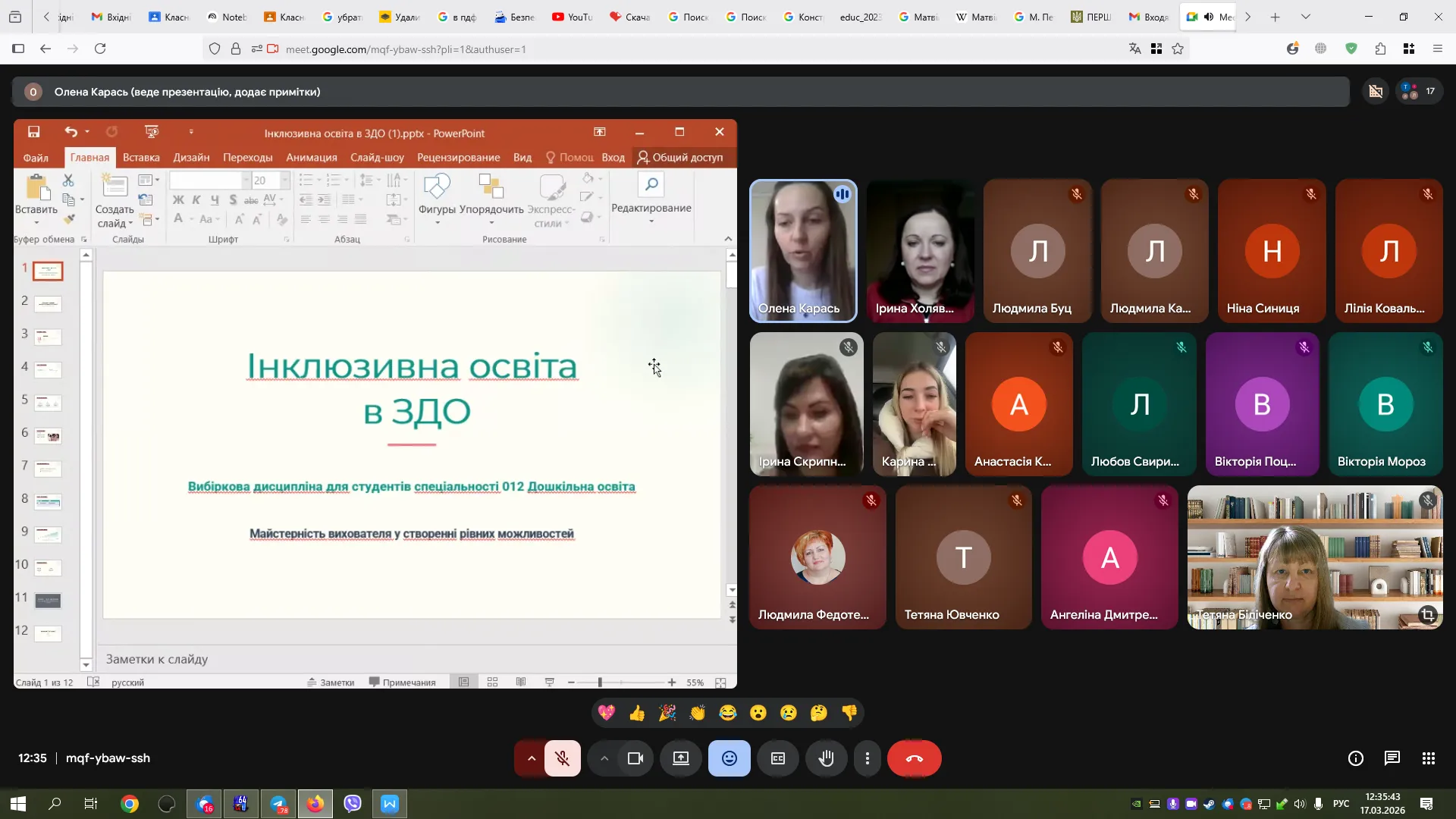Screen dimensions: 1456x819
Task: Toggle the camera on or off
Action: coord(635,758)
